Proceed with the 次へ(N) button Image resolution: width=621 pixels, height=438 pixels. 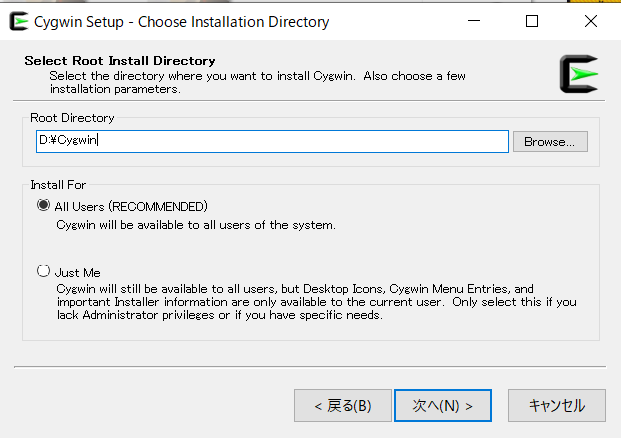pyautogui.click(x=442, y=406)
